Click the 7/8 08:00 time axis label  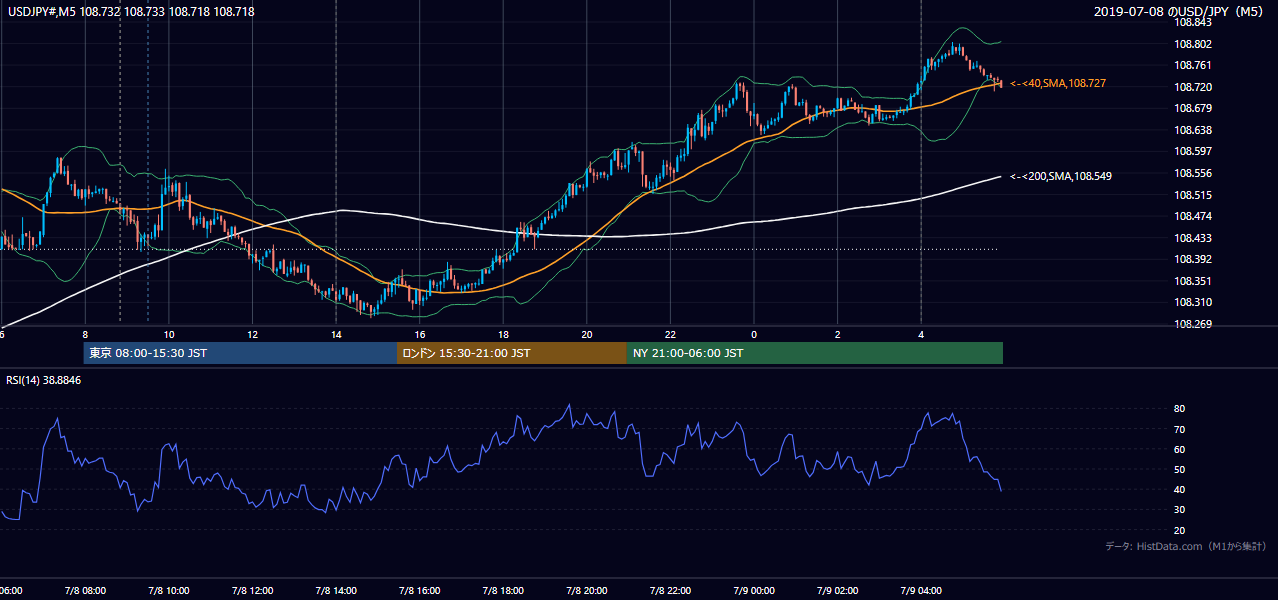point(85,591)
